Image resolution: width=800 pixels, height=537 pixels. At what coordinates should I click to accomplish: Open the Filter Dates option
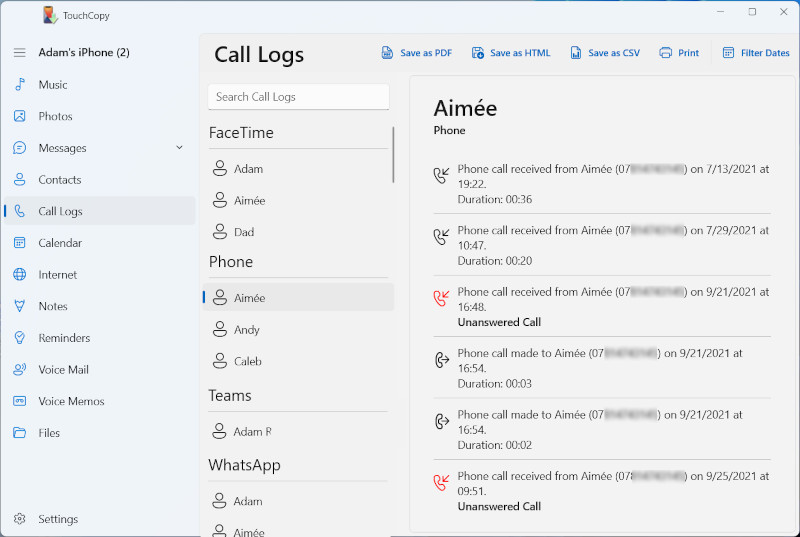755,53
